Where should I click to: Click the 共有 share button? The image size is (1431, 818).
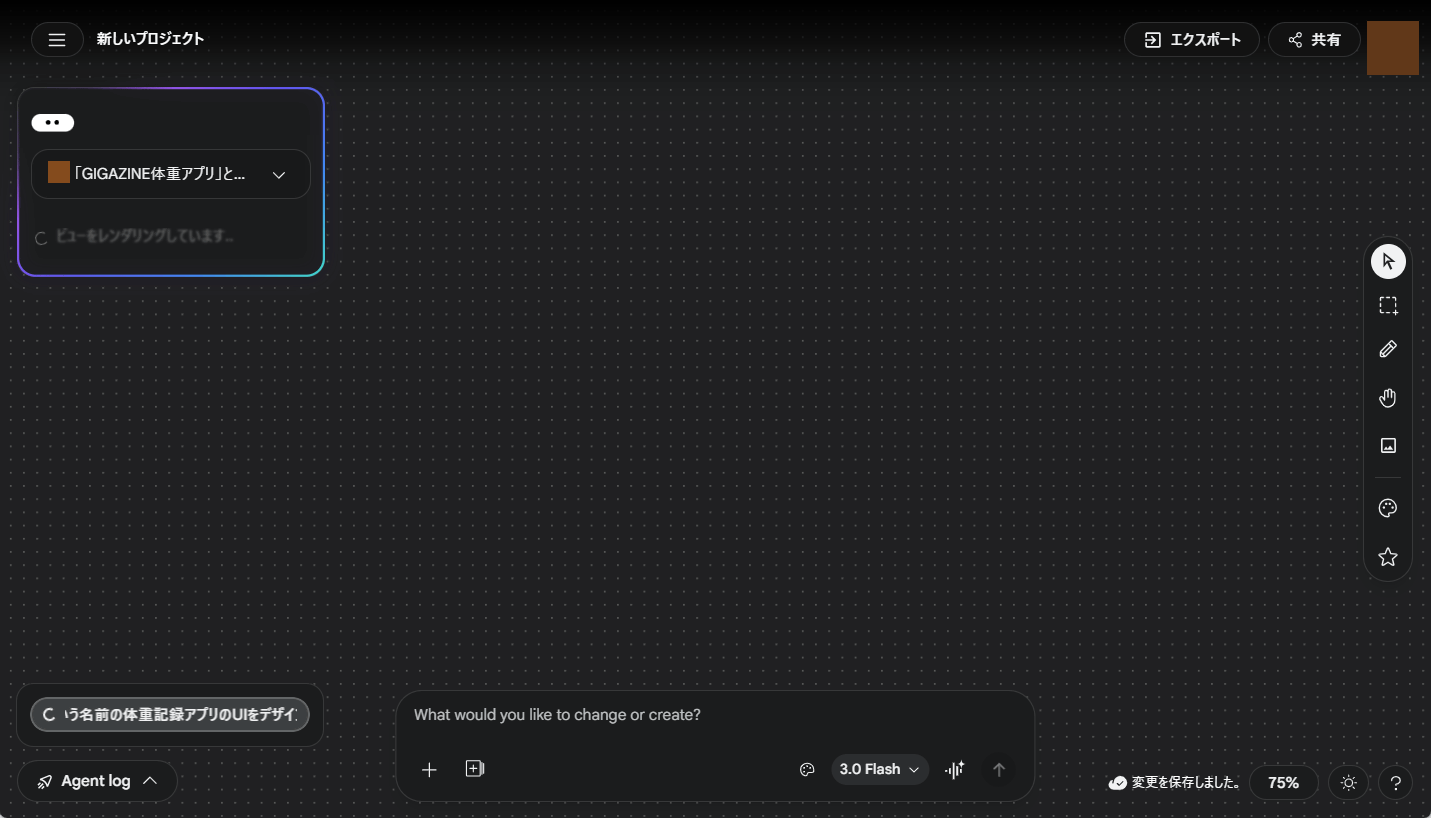pos(1314,40)
